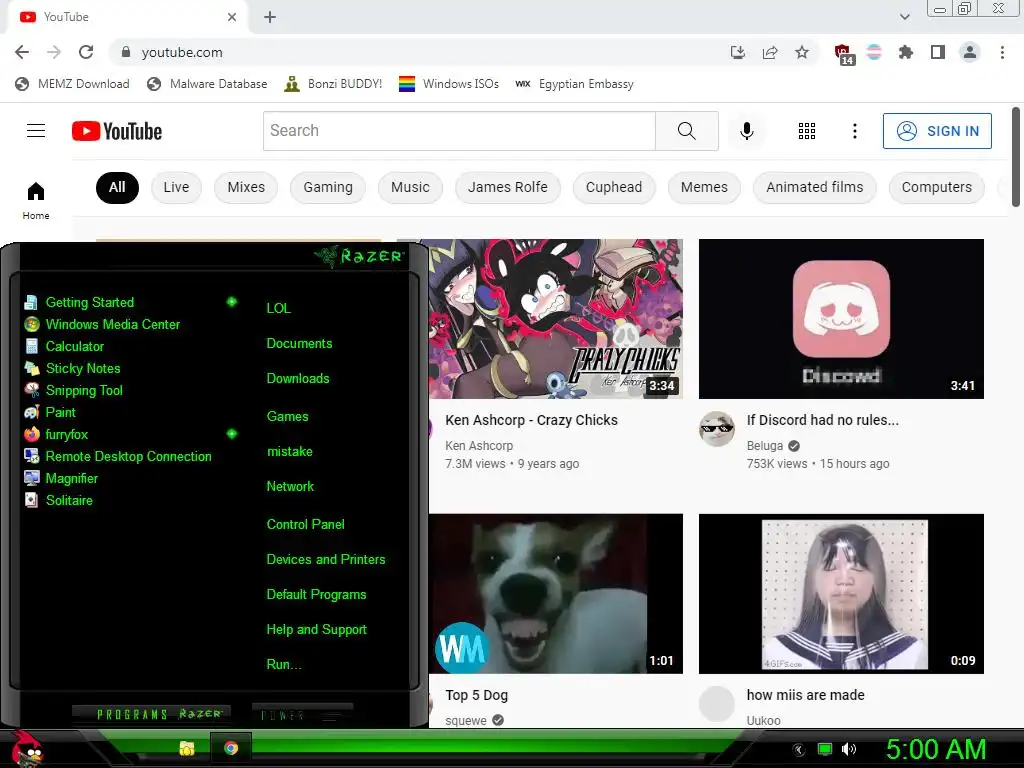Click the YouTube search input field
1024x768 pixels.
click(459, 131)
